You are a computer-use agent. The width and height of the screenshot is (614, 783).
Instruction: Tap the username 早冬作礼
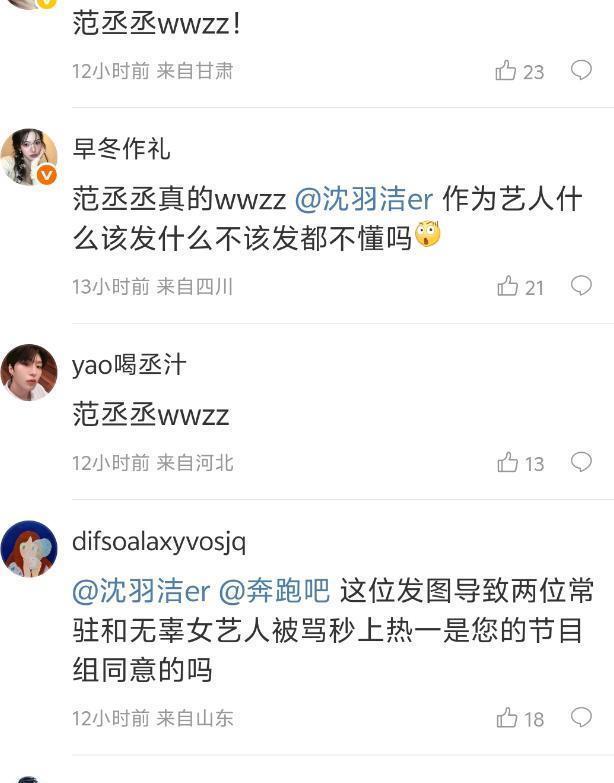click(121, 149)
